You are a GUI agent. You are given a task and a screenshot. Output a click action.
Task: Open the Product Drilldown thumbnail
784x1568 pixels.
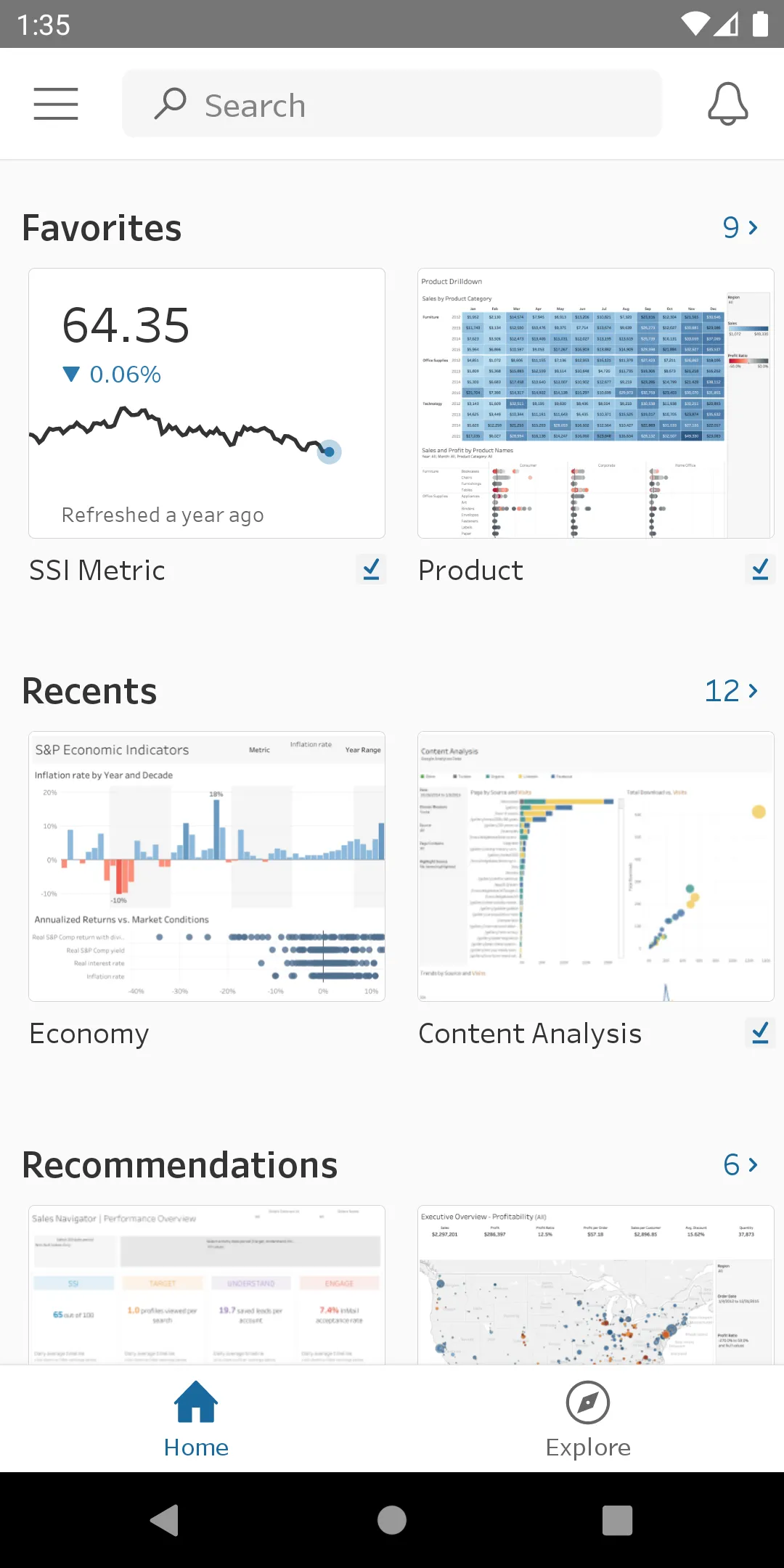tap(595, 404)
